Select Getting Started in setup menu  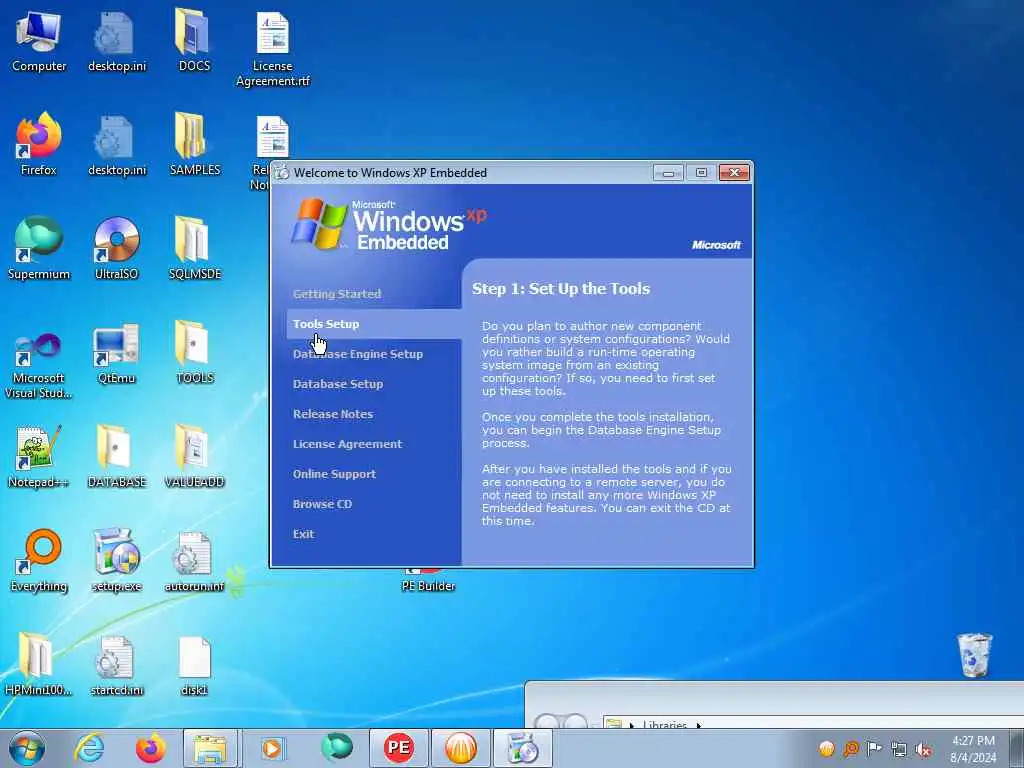point(337,294)
